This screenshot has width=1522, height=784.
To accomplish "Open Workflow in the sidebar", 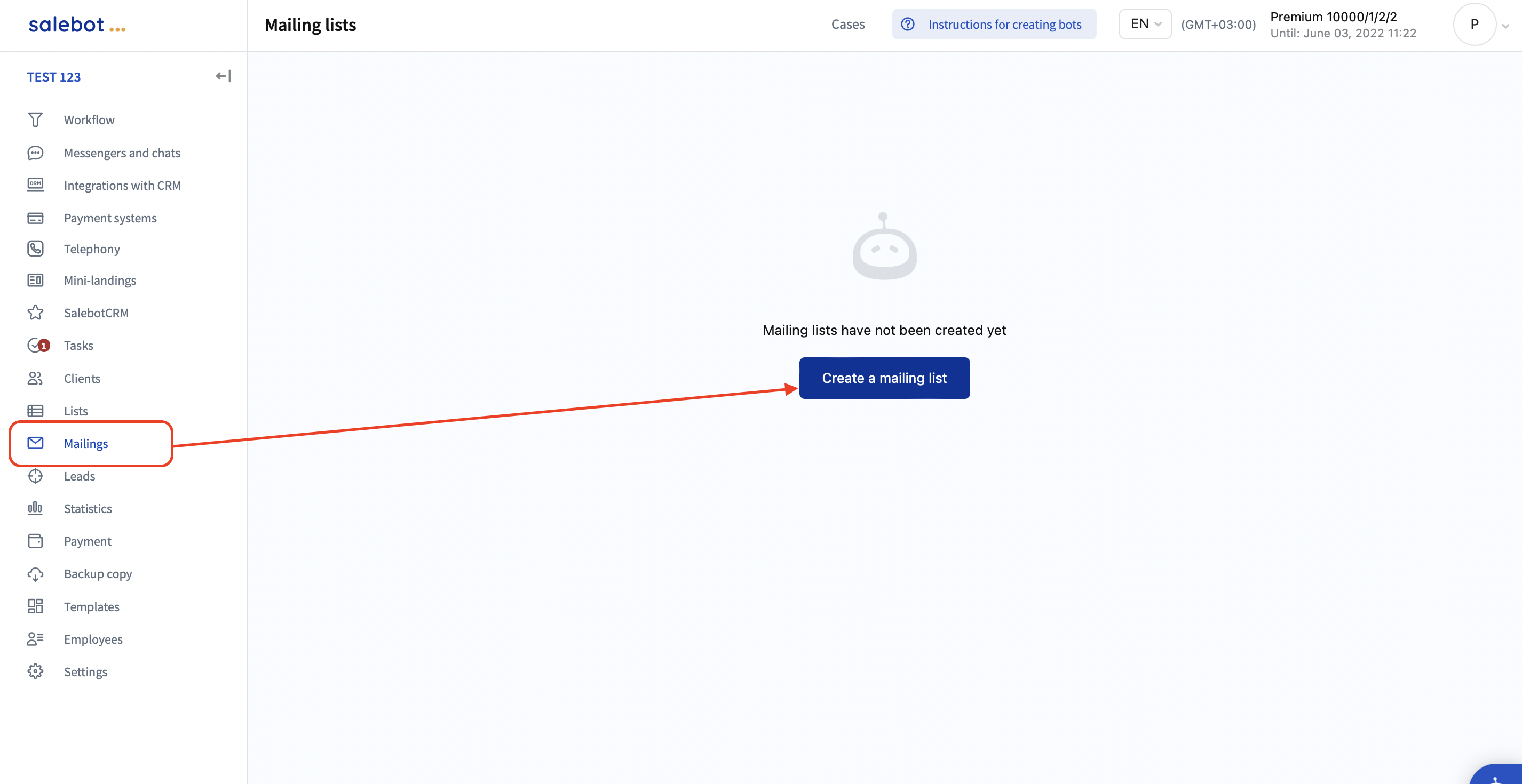I will coord(89,120).
